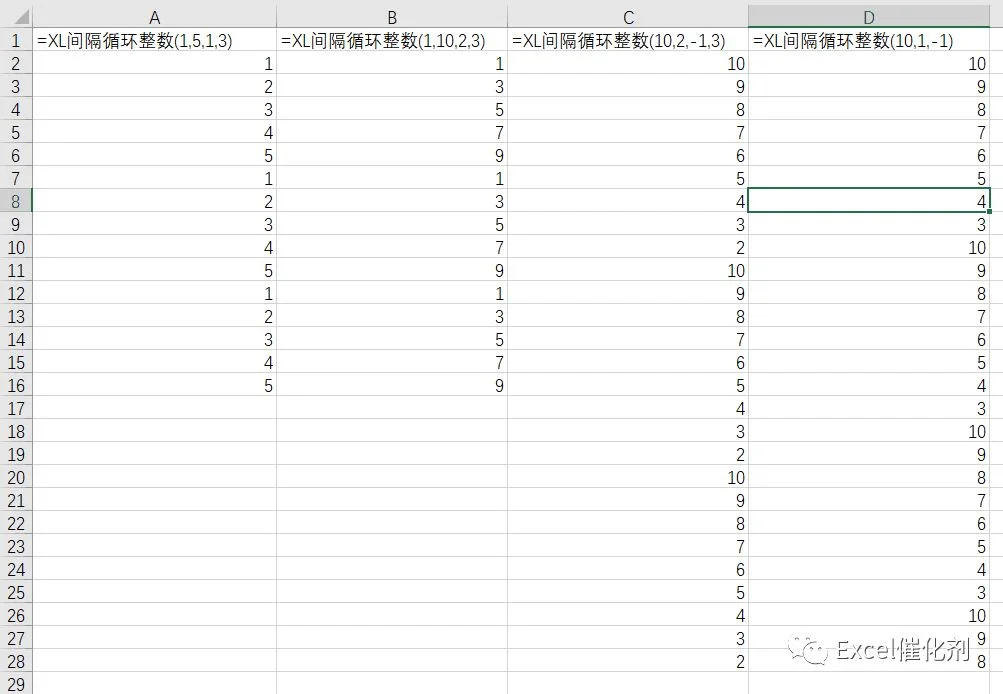The height and width of the screenshot is (694, 1003).
Task: Select cell D10 containing 10
Action: pyautogui.click(x=869, y=247)
